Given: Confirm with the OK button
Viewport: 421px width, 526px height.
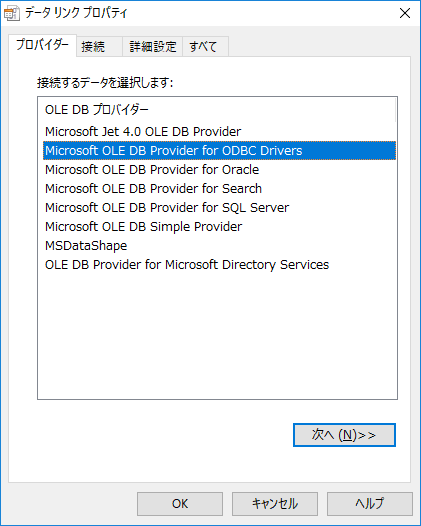Looking at the screenshot, I should coord(180,504).
